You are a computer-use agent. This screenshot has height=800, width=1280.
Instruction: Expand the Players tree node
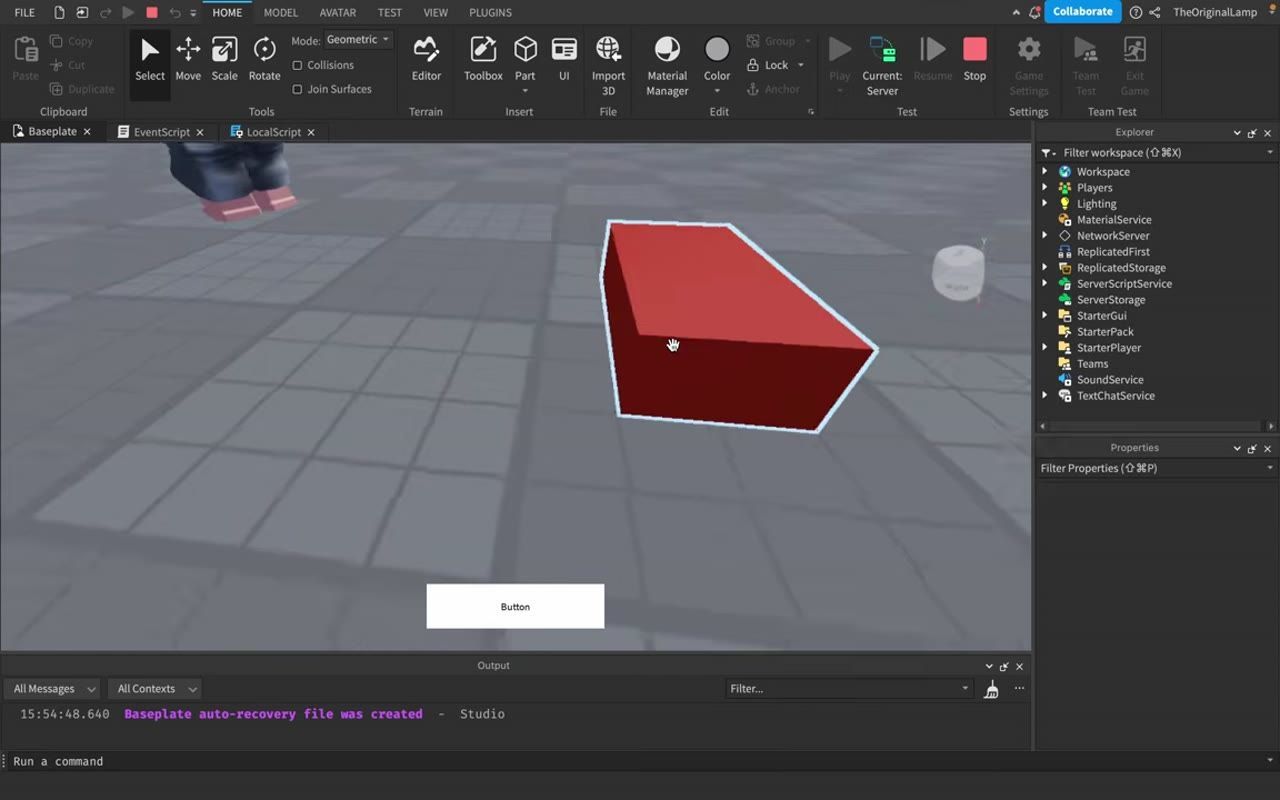1045,188
